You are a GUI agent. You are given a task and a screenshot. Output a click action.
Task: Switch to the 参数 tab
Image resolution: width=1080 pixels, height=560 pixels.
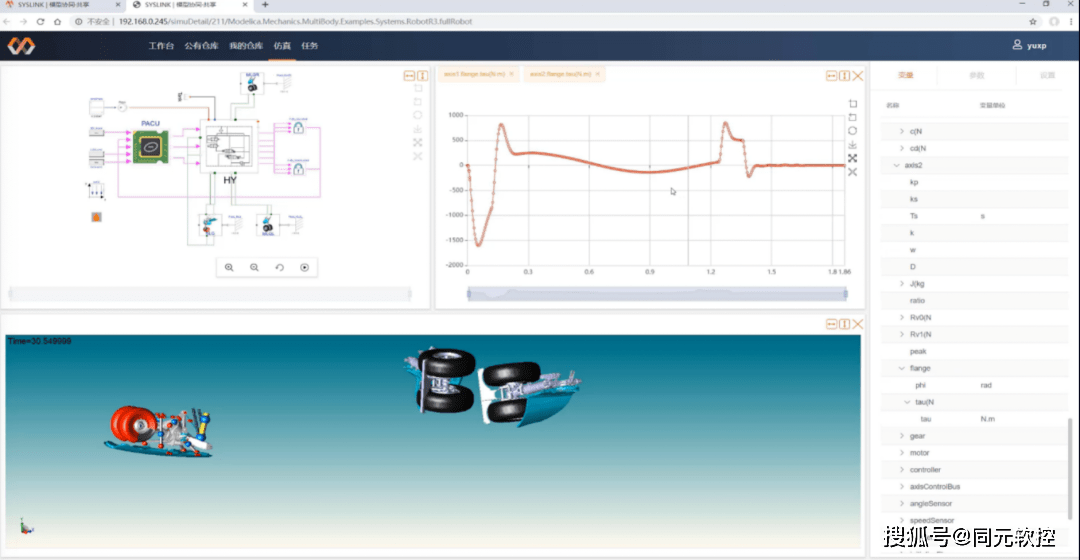(x=977, y=76)
